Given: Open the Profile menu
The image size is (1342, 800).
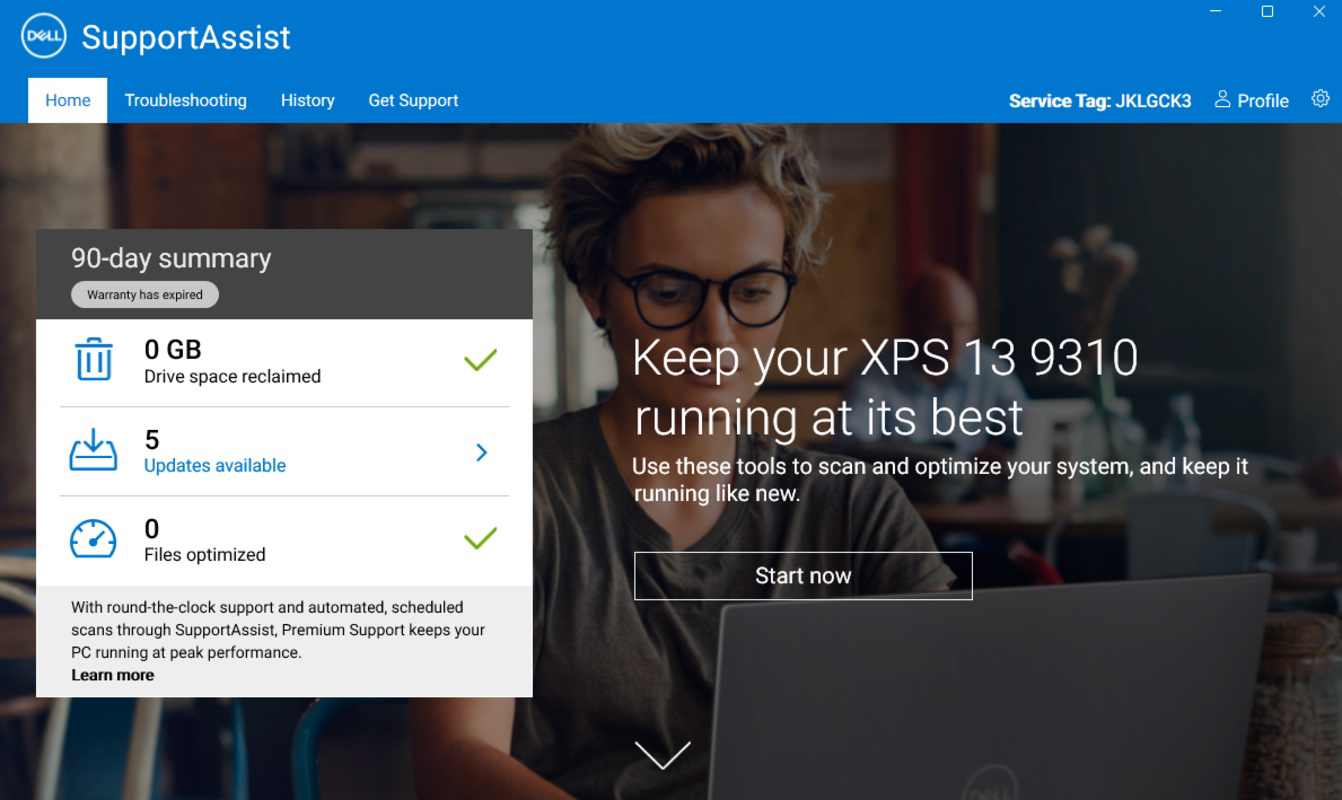Looking at the screenshot, I should [1251, 100].
